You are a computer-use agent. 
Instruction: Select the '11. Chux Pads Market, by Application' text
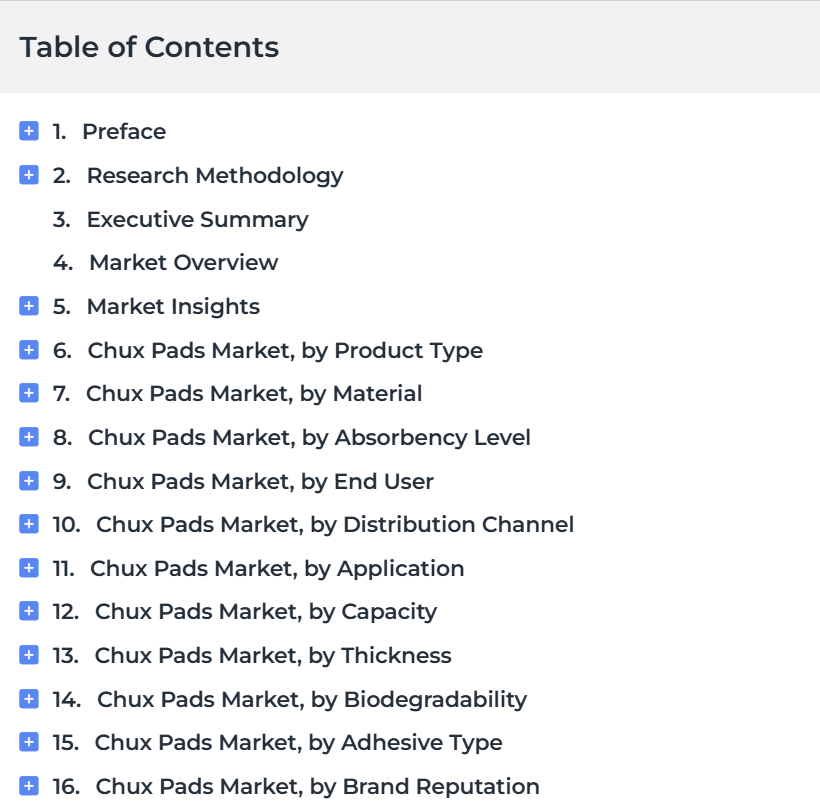click(x=258, y=569)
